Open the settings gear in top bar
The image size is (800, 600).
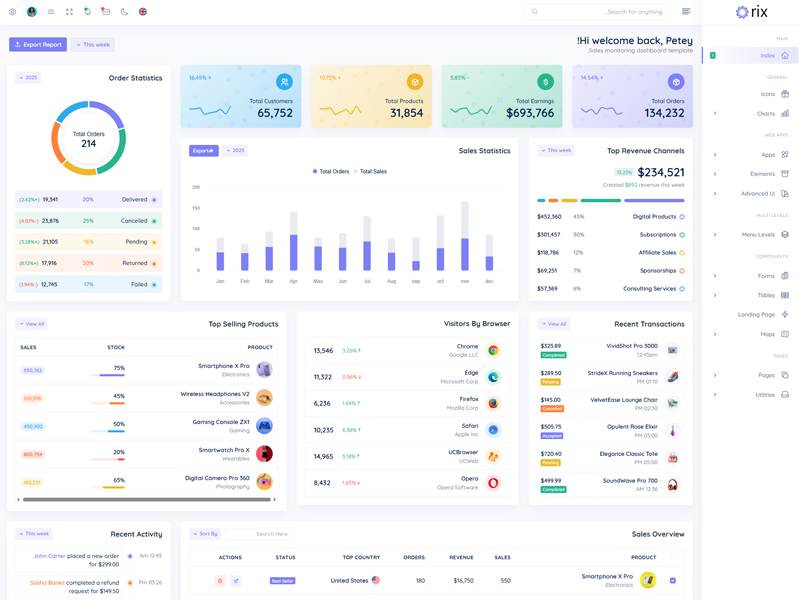point(13,12)
